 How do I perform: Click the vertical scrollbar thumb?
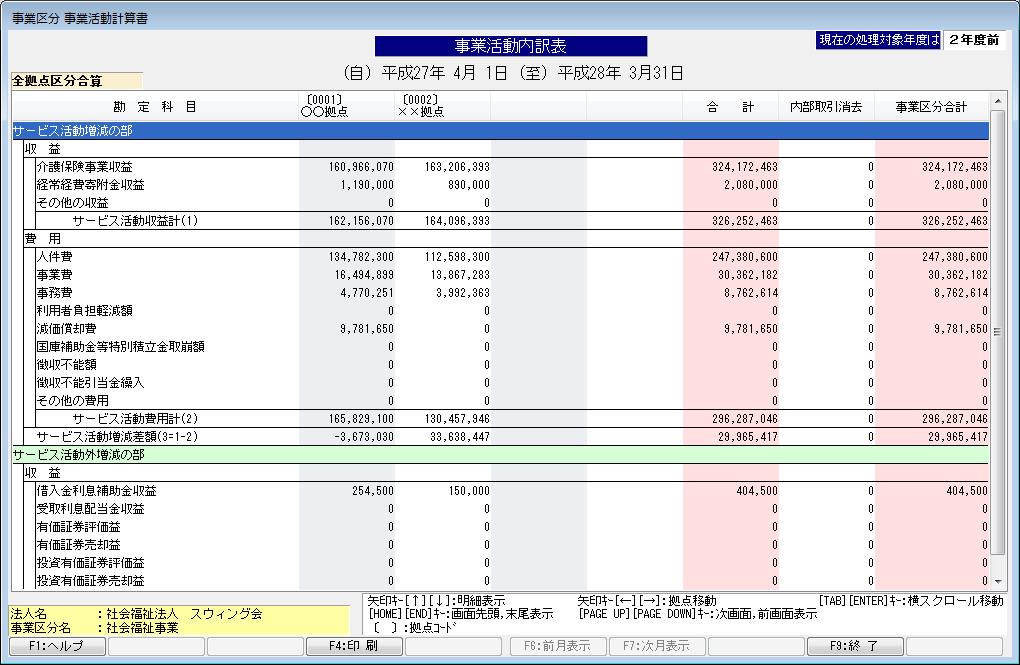pos(997,330)
